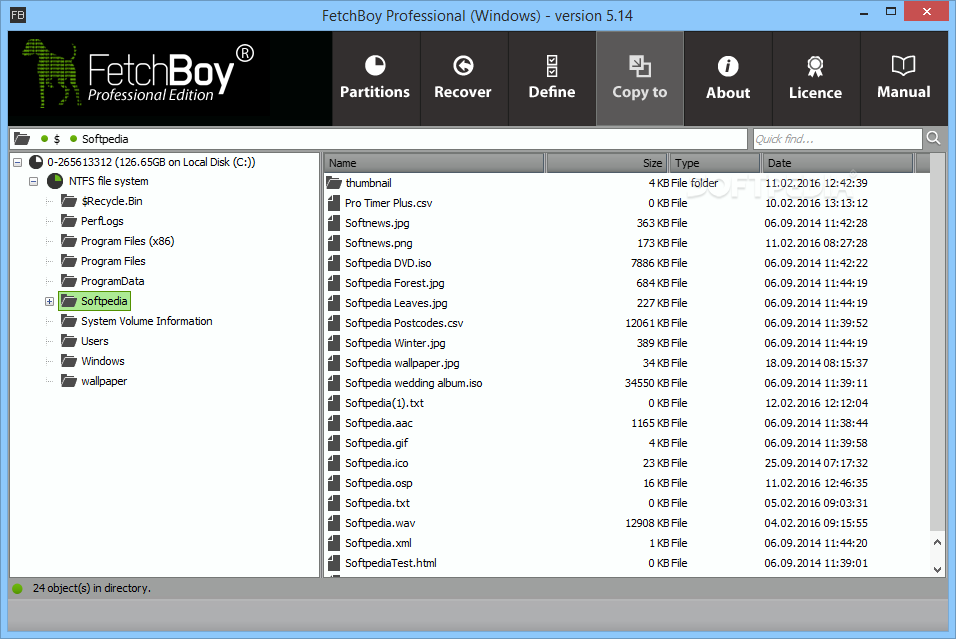The width and height of the screenshot is (956, 639).
Task: Select the Softpedia.wav file name
Action: tap(380, 523)
